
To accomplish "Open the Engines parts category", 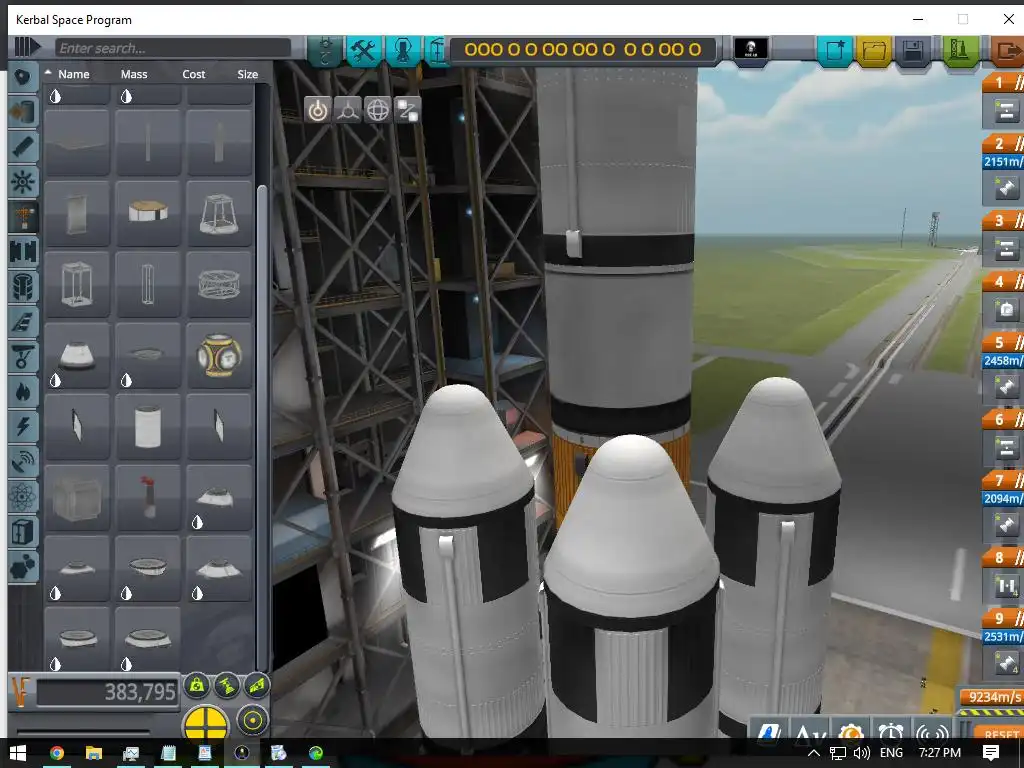I will [24, 147].
